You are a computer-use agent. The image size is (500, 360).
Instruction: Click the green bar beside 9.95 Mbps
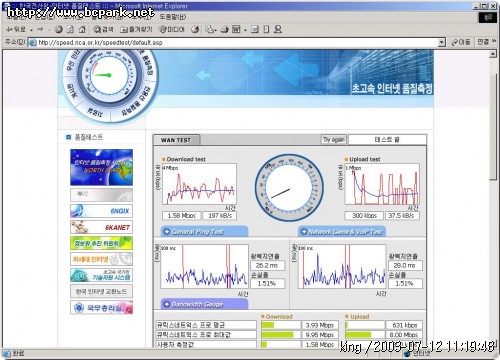point(277,335)
